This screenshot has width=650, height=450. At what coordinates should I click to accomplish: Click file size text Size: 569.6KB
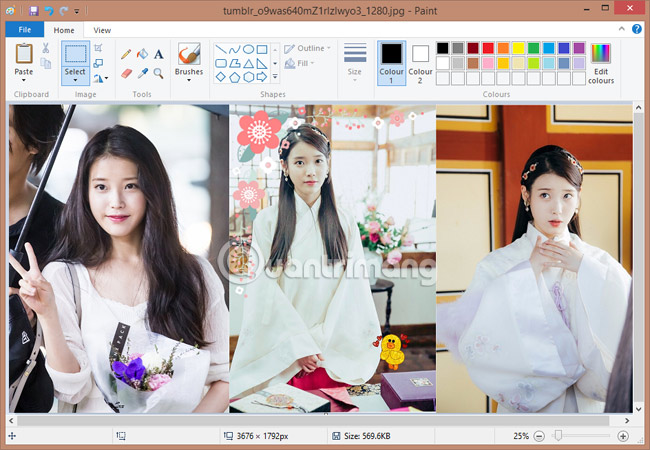click(x=367, y=436)
